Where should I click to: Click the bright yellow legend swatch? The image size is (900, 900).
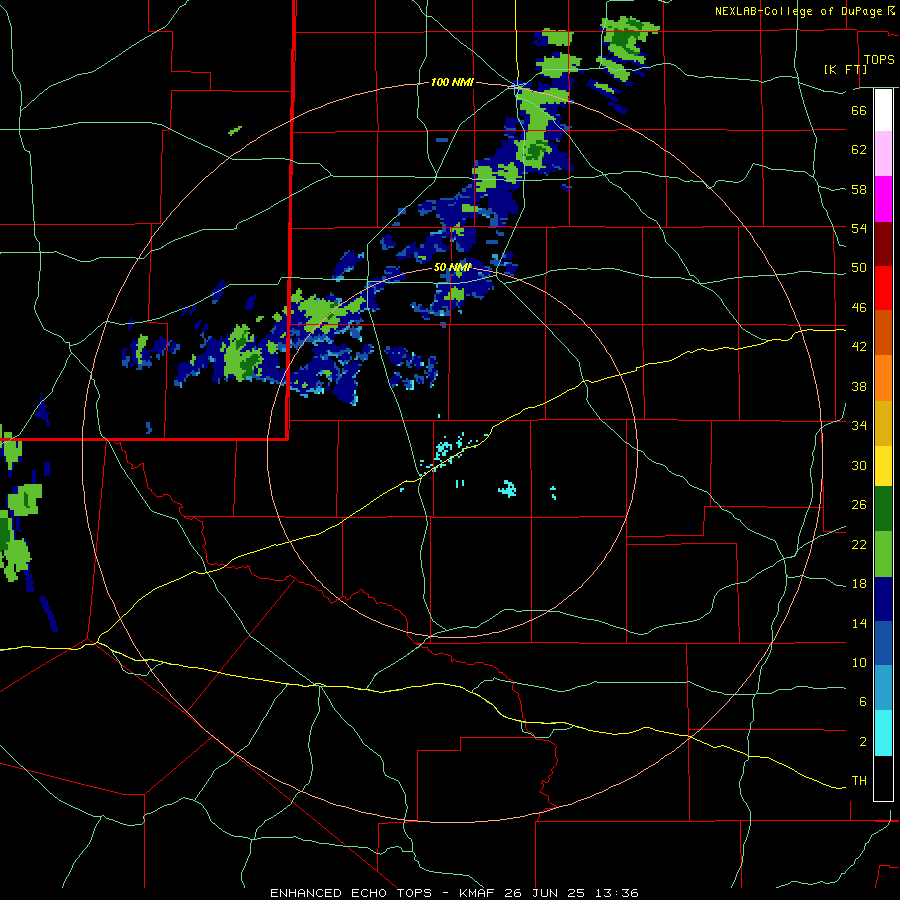coord(883,465)
